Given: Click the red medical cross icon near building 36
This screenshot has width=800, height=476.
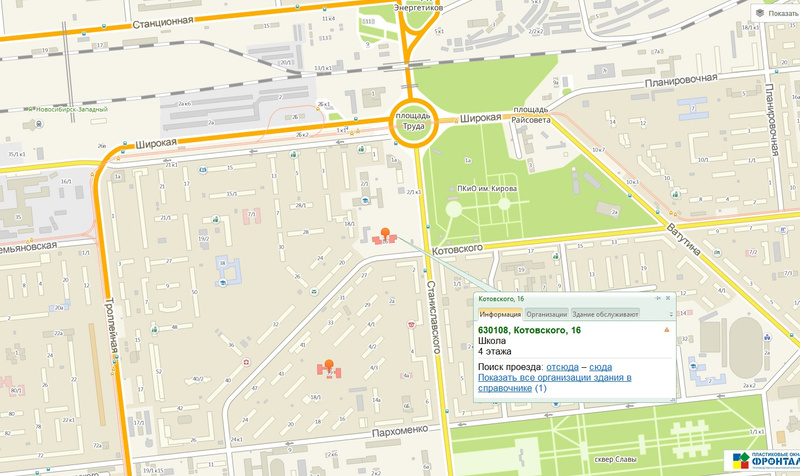Looking at the screenshot, I should (x=247, y=363).
